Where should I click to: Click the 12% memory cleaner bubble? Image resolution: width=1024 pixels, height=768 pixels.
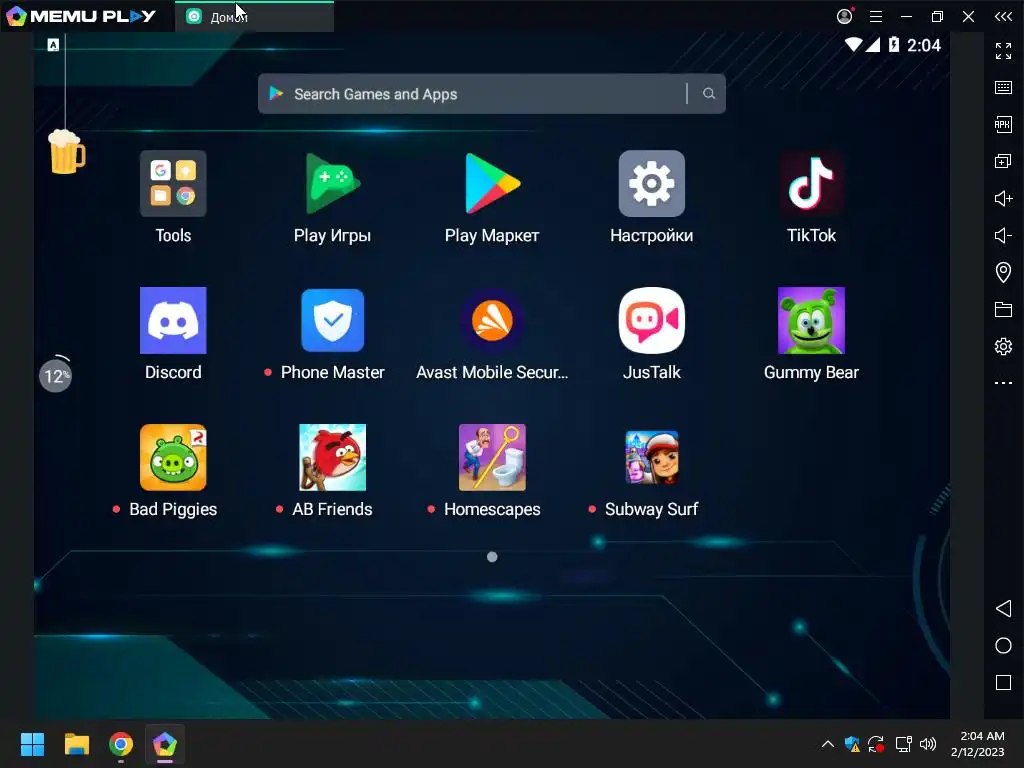[56, 375]
